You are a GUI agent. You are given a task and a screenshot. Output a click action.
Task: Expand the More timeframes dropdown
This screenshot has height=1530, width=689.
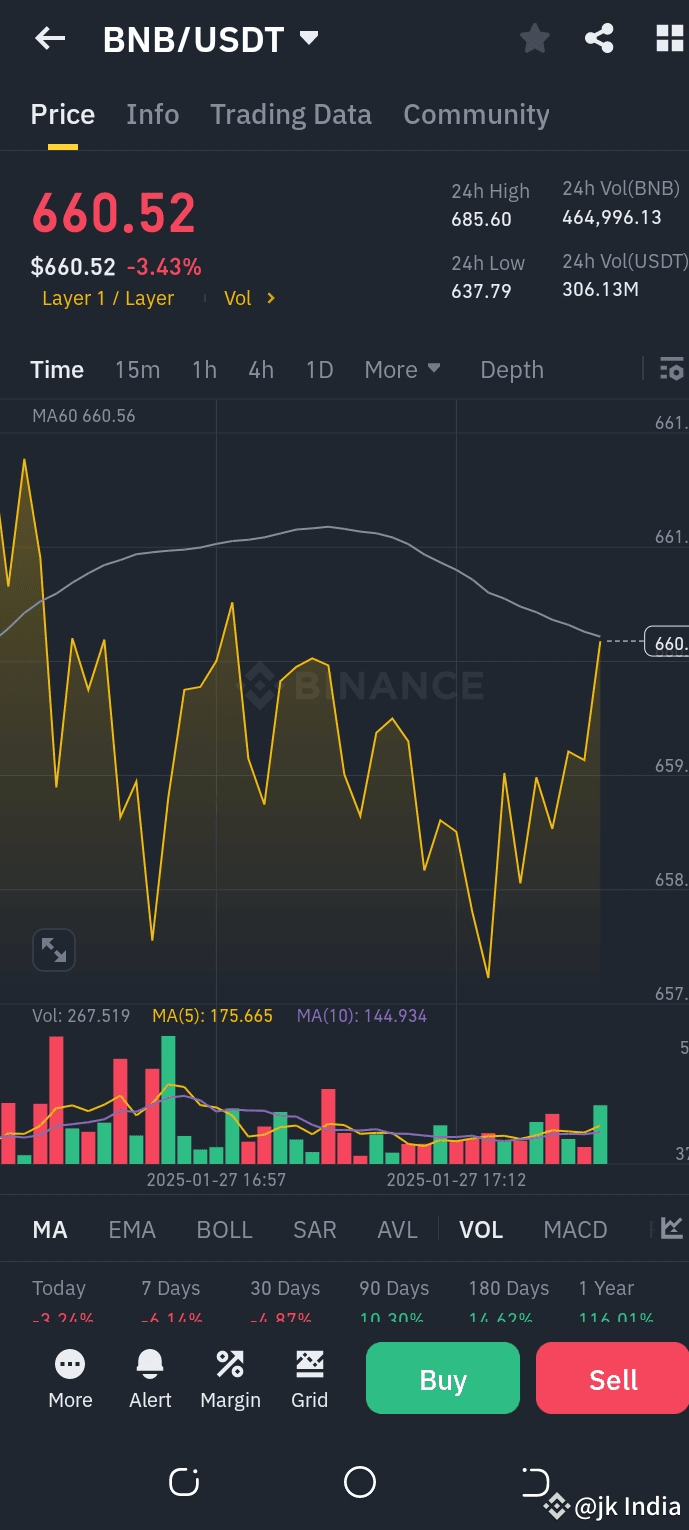pos(402,369)
